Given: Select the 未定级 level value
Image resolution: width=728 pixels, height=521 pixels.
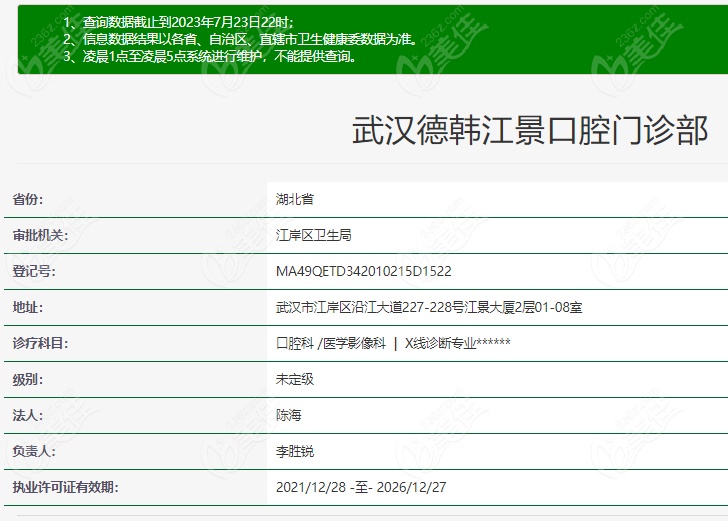Looking at the screenshot, I should [x=295, y=379].
